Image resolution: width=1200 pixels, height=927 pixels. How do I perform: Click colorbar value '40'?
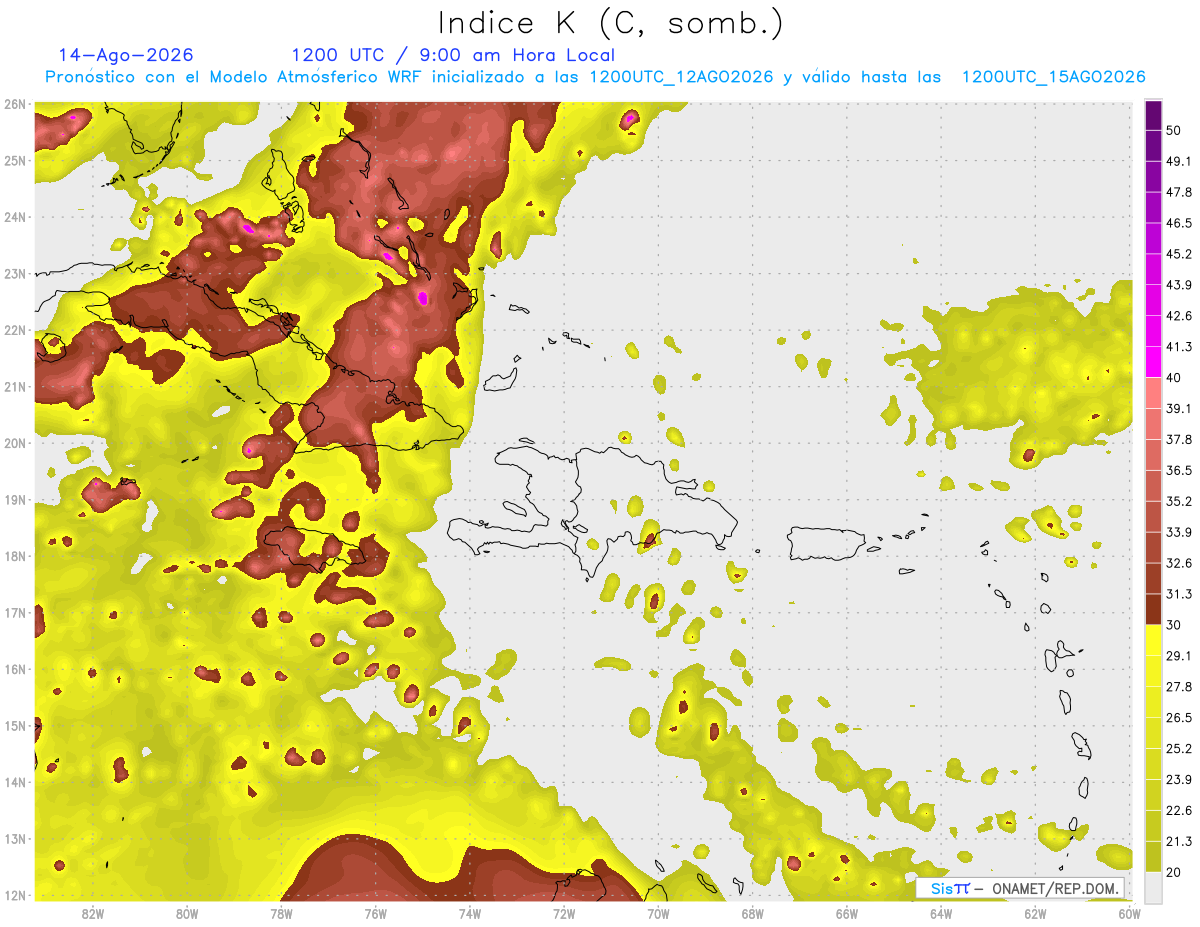coord(1175,378)
